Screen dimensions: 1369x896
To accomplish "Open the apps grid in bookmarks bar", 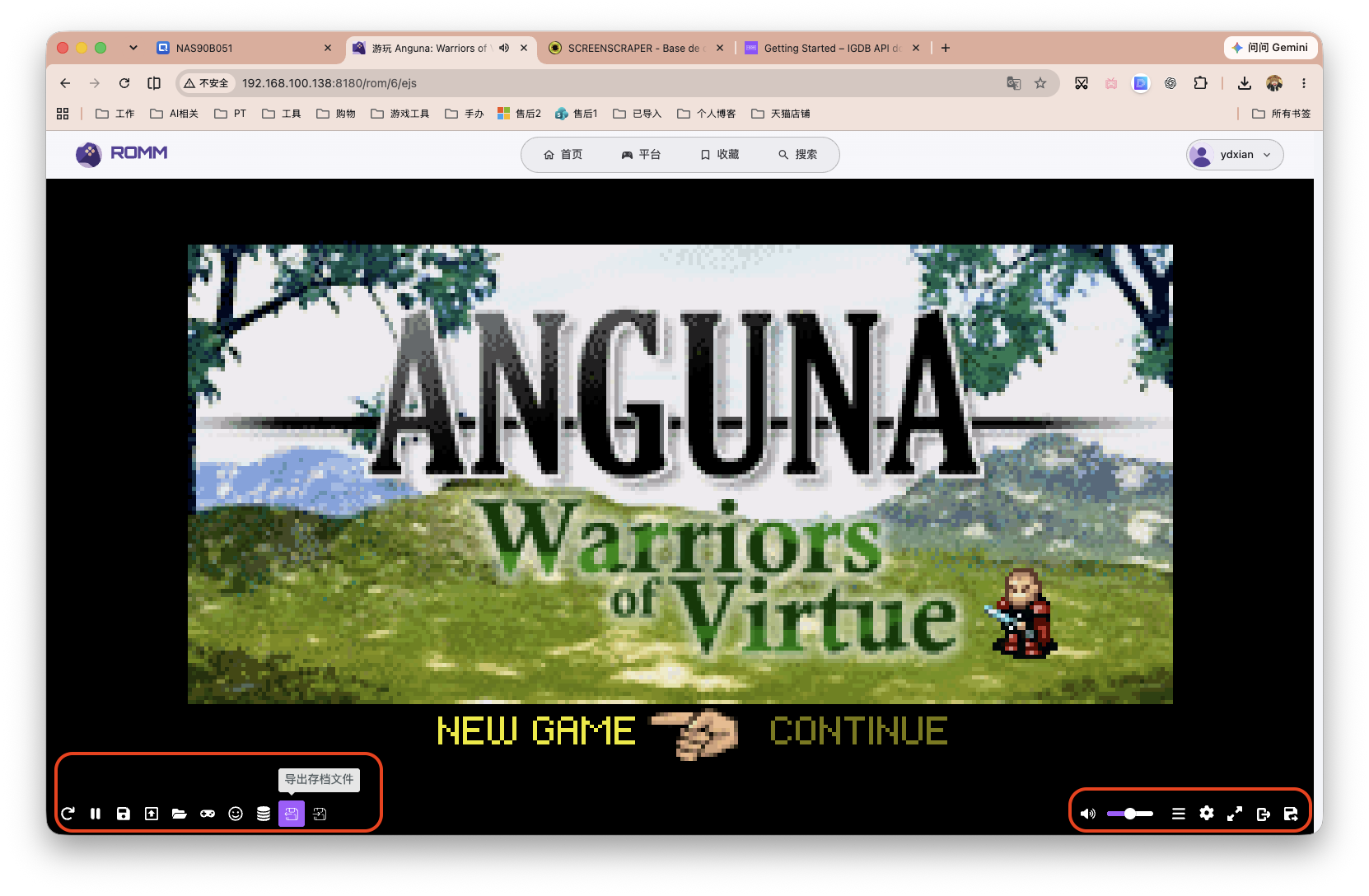I will coord(63,114).
